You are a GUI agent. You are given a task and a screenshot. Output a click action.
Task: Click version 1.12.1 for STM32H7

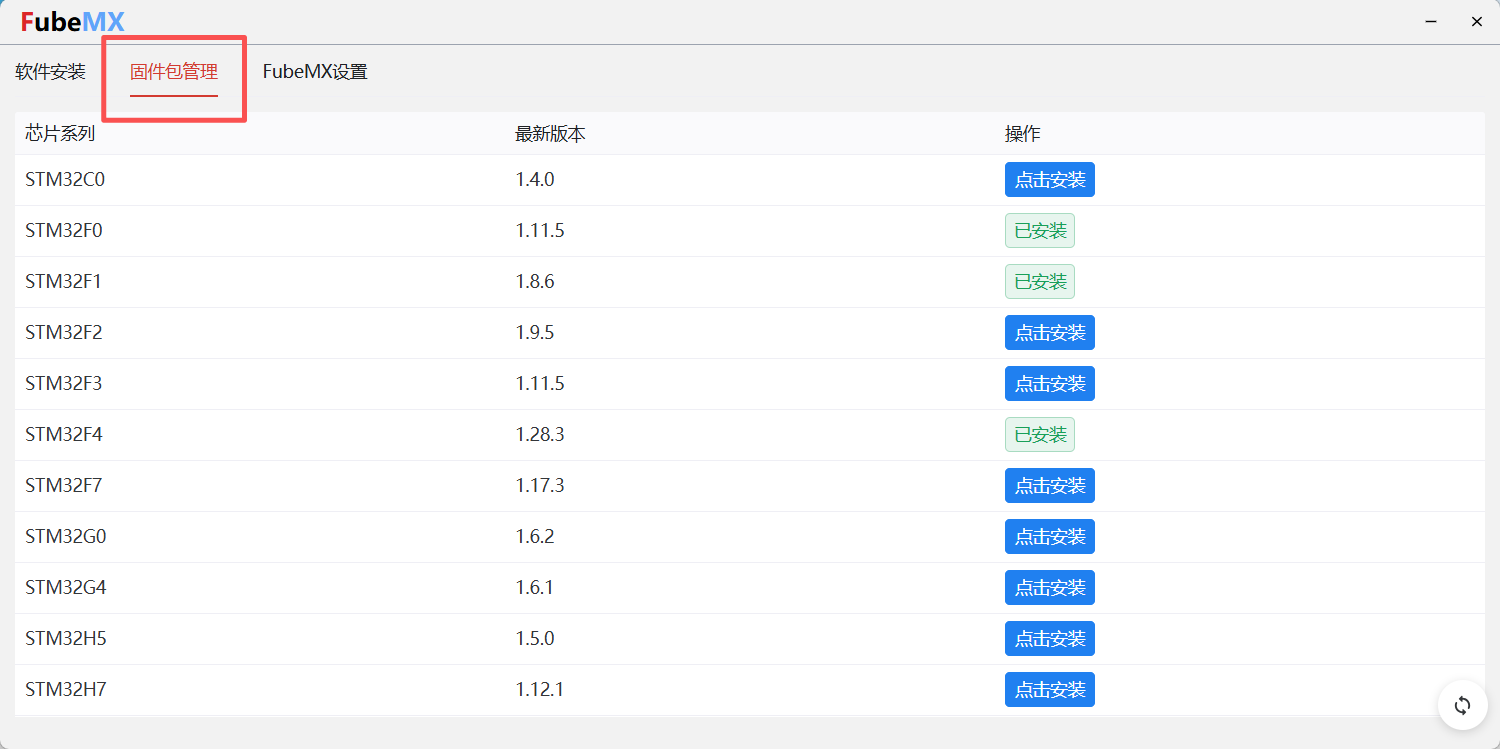pyautogui.click(x=540, y=690)
